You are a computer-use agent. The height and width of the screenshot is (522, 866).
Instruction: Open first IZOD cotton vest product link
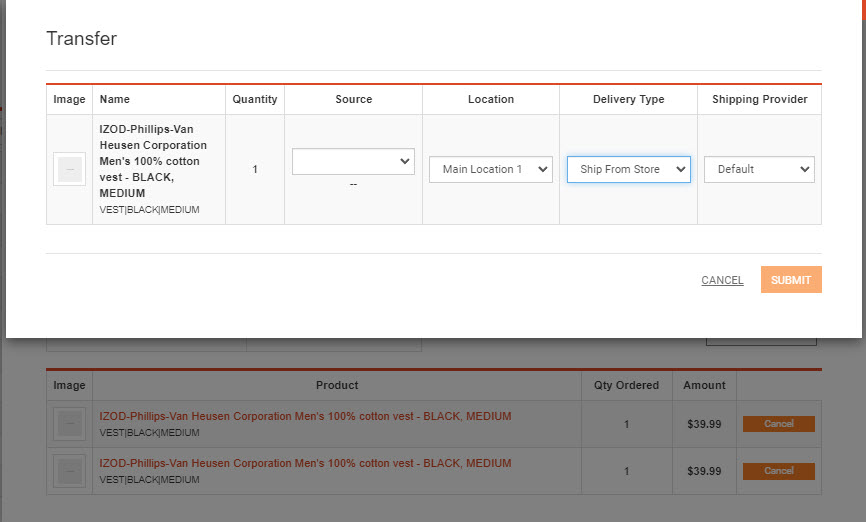pyautogui.click(x=305, y=416)
